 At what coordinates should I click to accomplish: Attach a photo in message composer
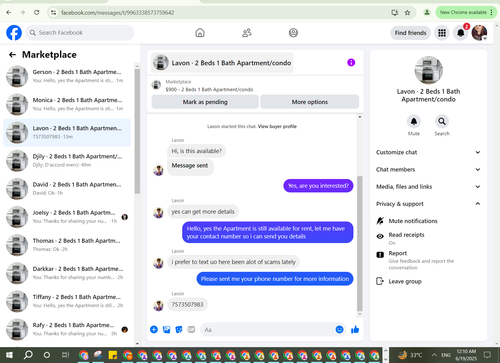166,330
